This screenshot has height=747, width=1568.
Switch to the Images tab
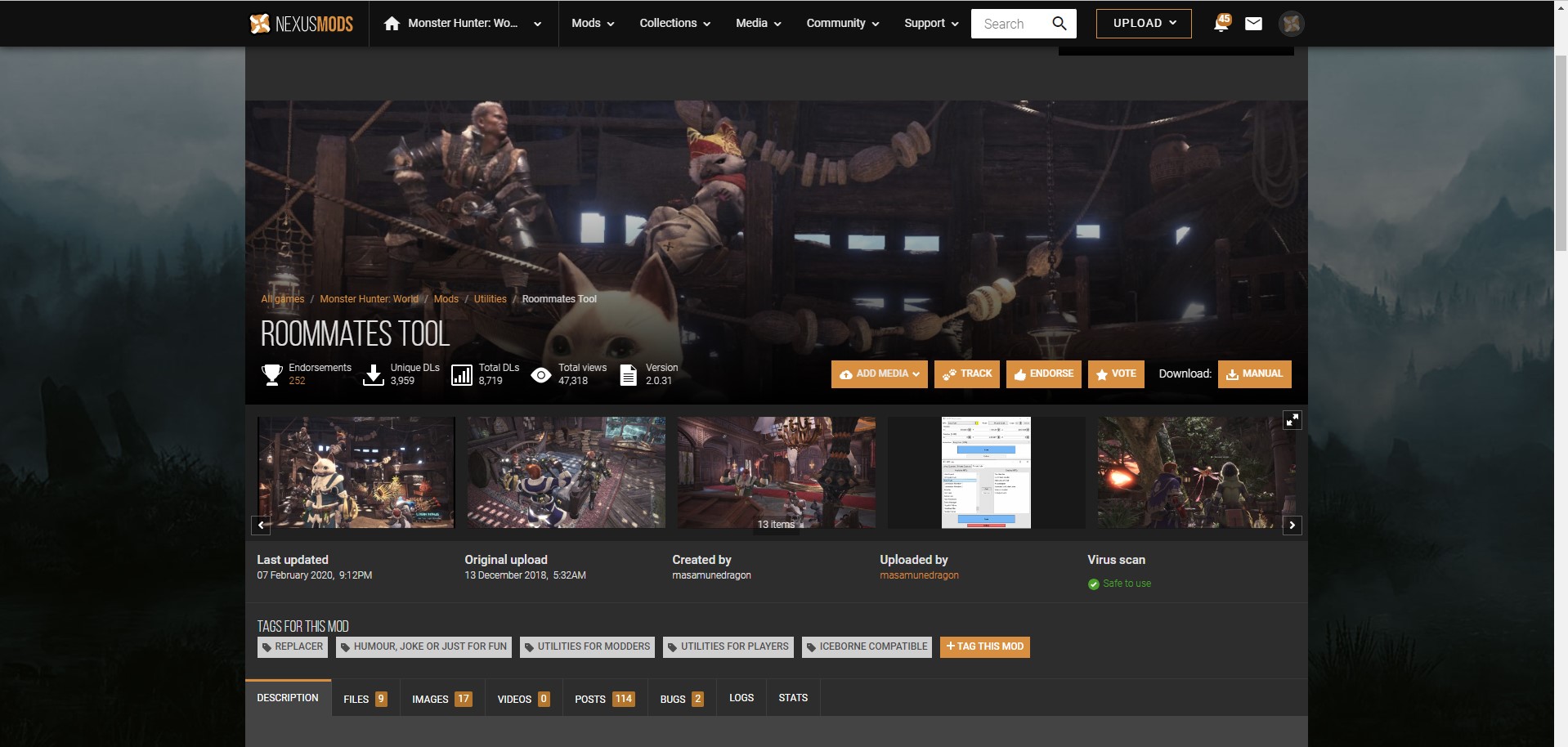tap(442, 699)
